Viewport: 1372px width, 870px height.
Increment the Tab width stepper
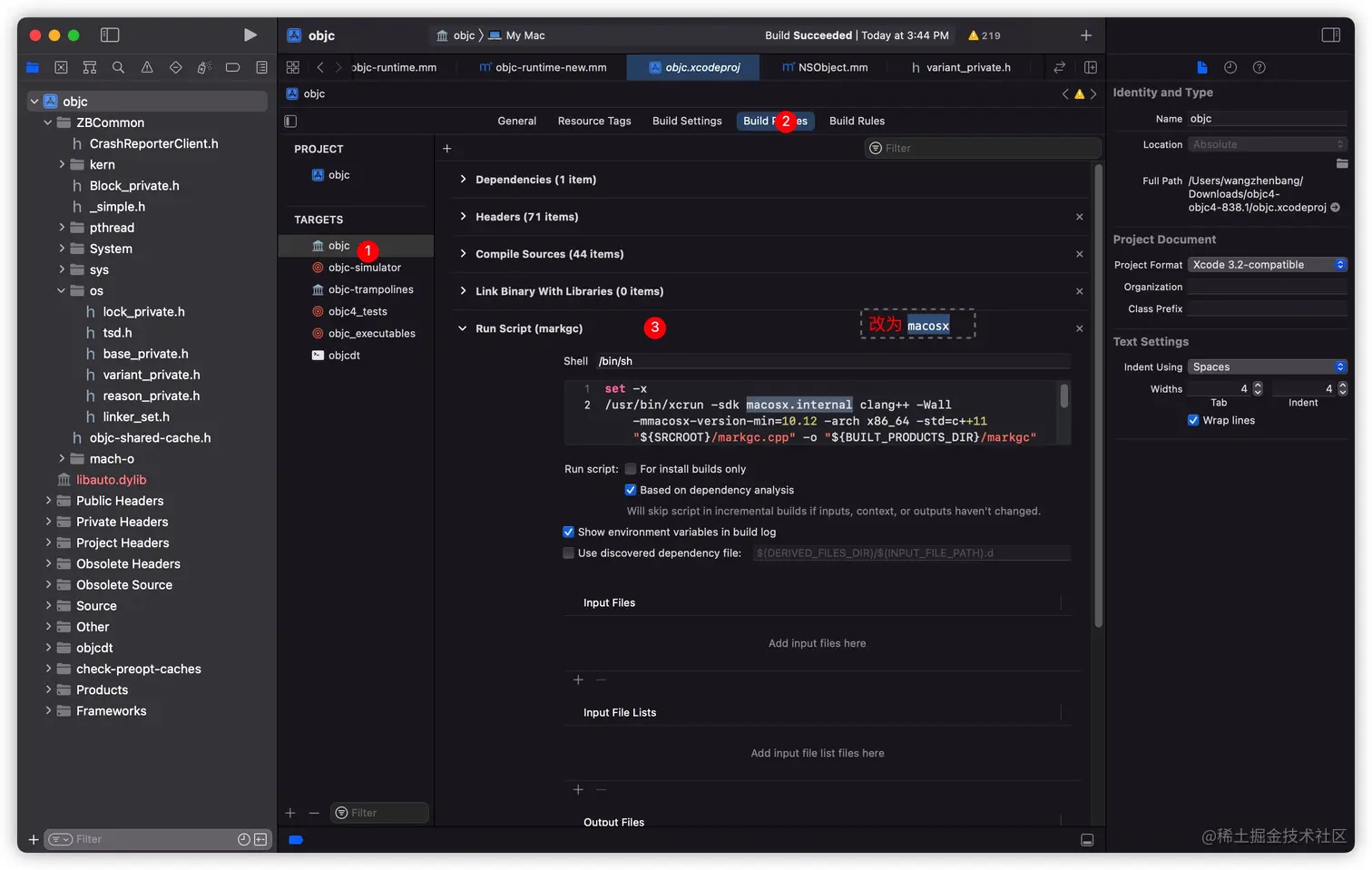1258,385
